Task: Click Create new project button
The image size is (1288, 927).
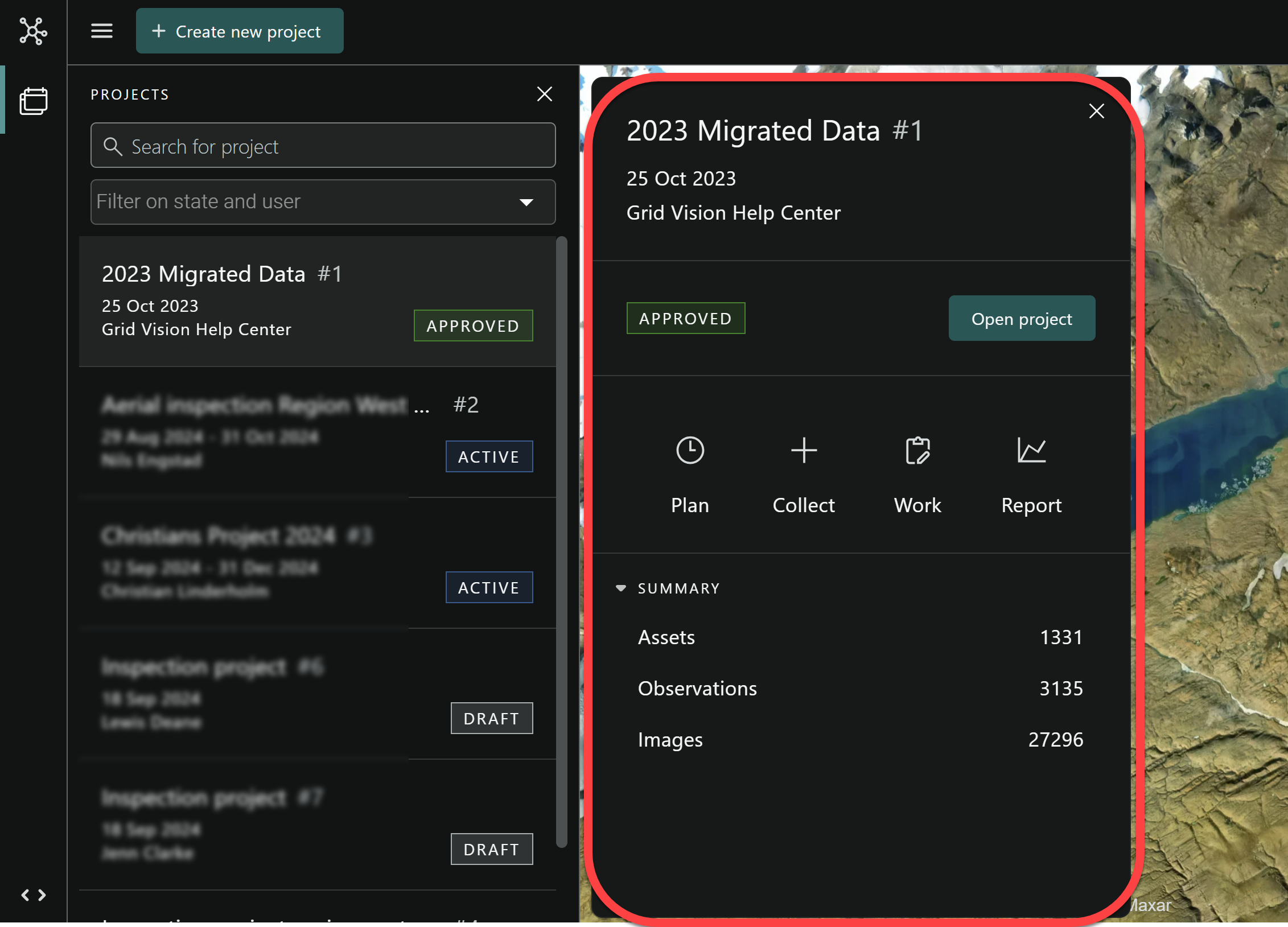Action: pyautogui.click(x=239, y=31)
